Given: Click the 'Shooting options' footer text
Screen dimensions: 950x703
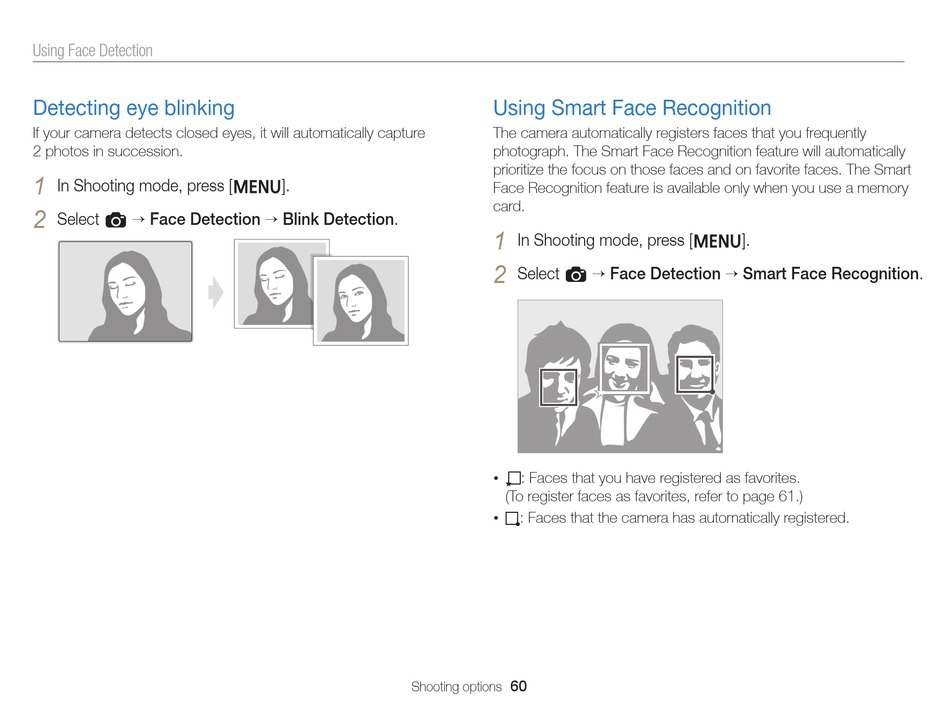Looking at the screenshot, I should click(456, 687).
